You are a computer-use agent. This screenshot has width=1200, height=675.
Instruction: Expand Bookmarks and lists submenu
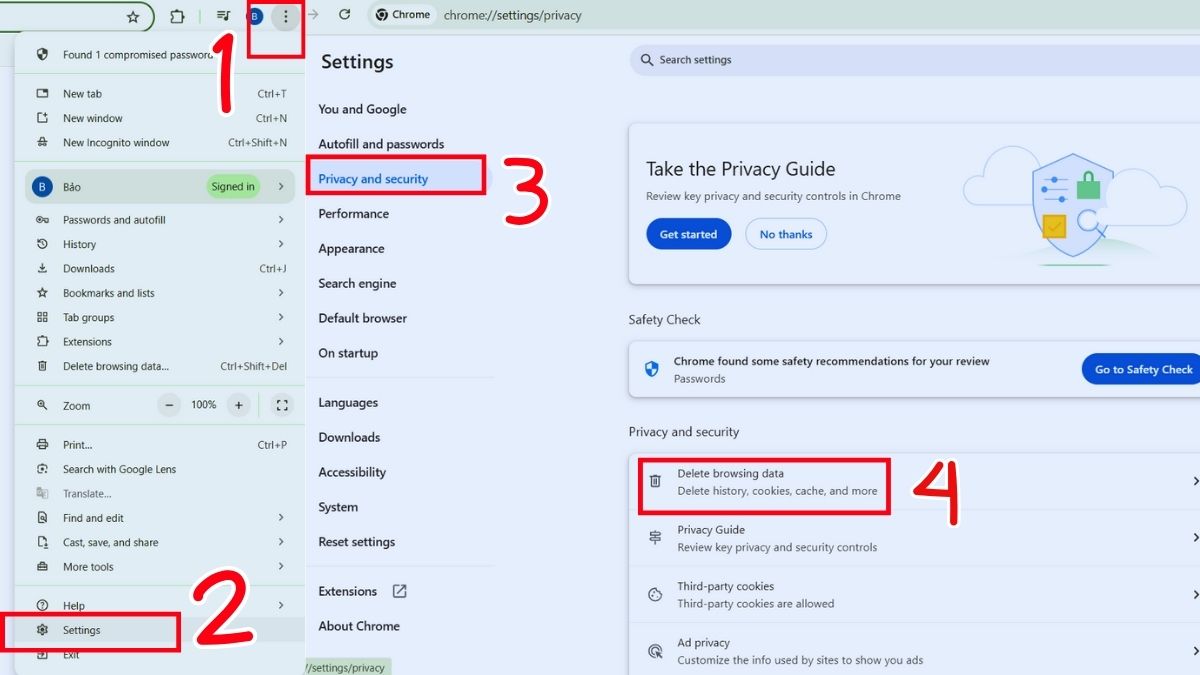click(x=160, y=293)
